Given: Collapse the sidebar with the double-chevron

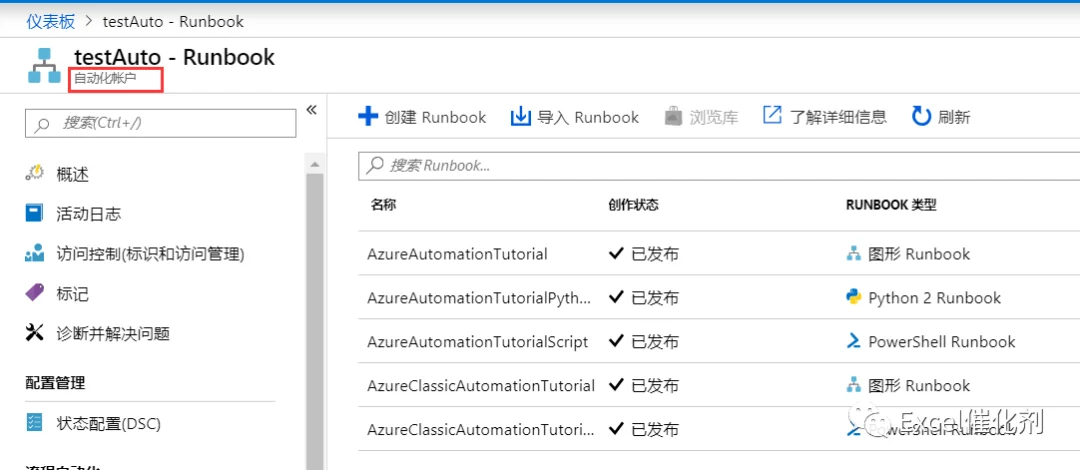Looking at the screenshot, I should (311, 110).
